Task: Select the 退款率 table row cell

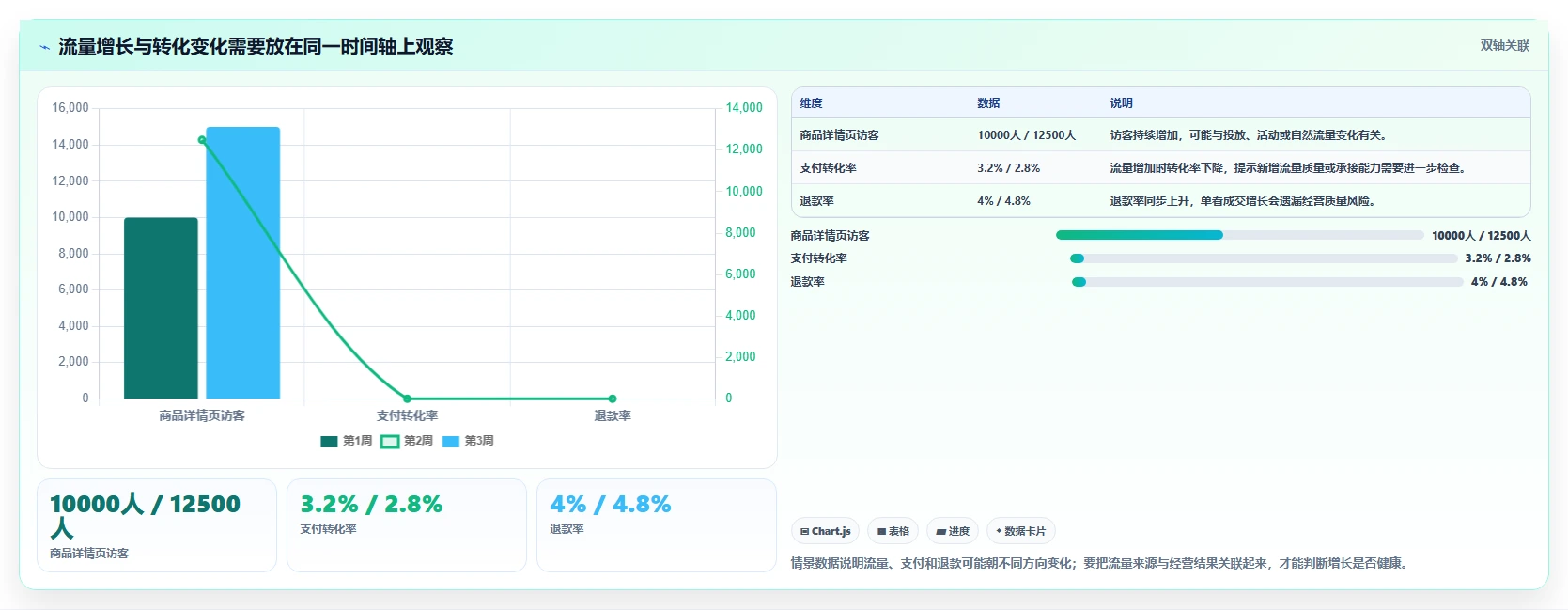Action: pos(817,201)
